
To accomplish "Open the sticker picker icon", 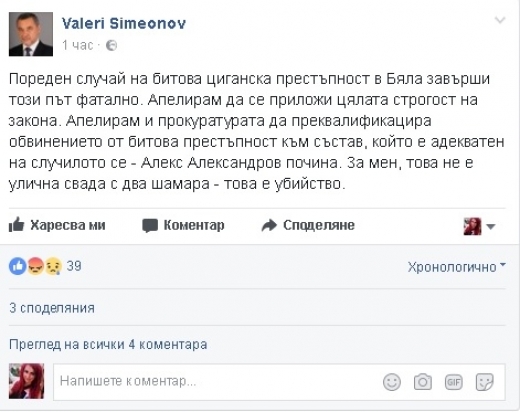I will [484, 382].
